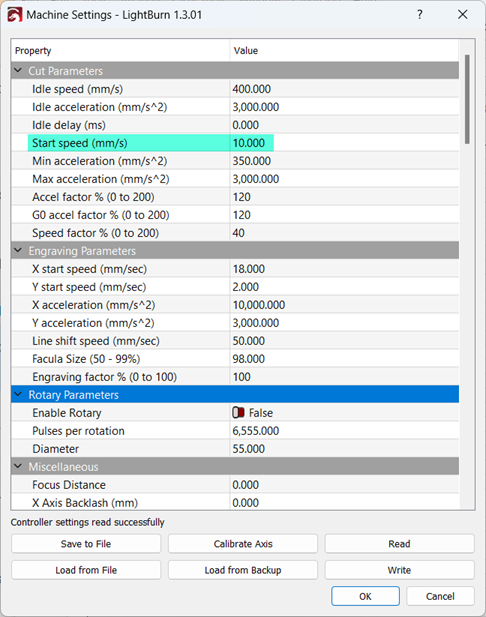This screenshot has width=486, height=617.
Task: Click Load from Backup button
Action: click(243, 570)
